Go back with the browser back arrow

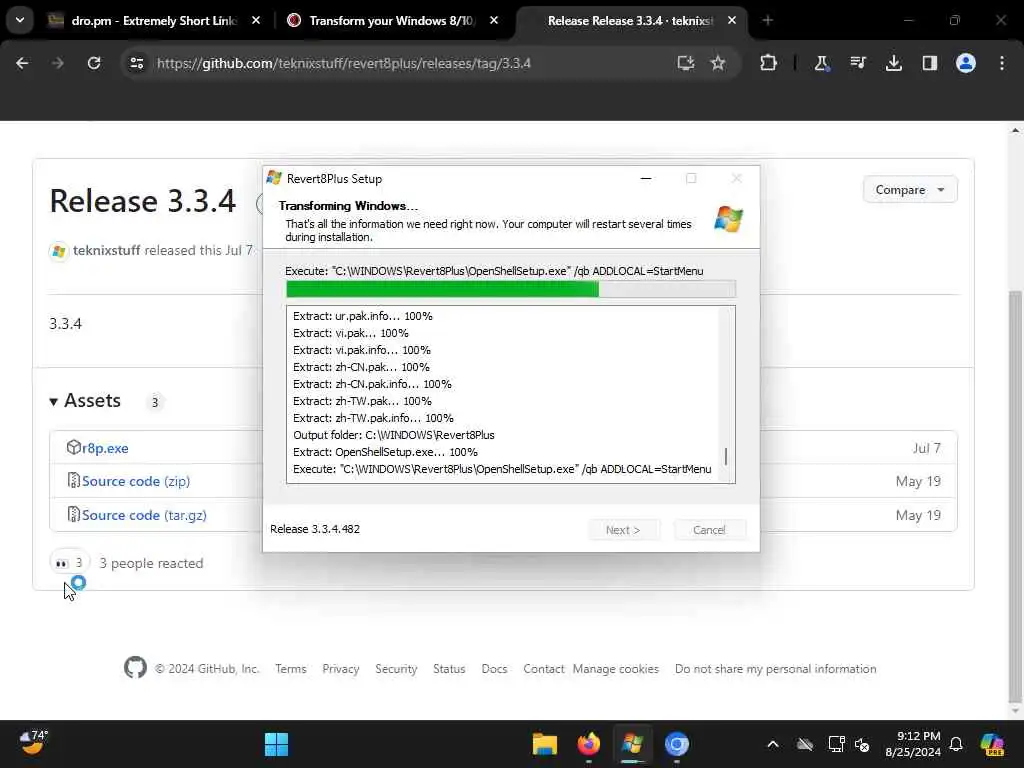22,63
